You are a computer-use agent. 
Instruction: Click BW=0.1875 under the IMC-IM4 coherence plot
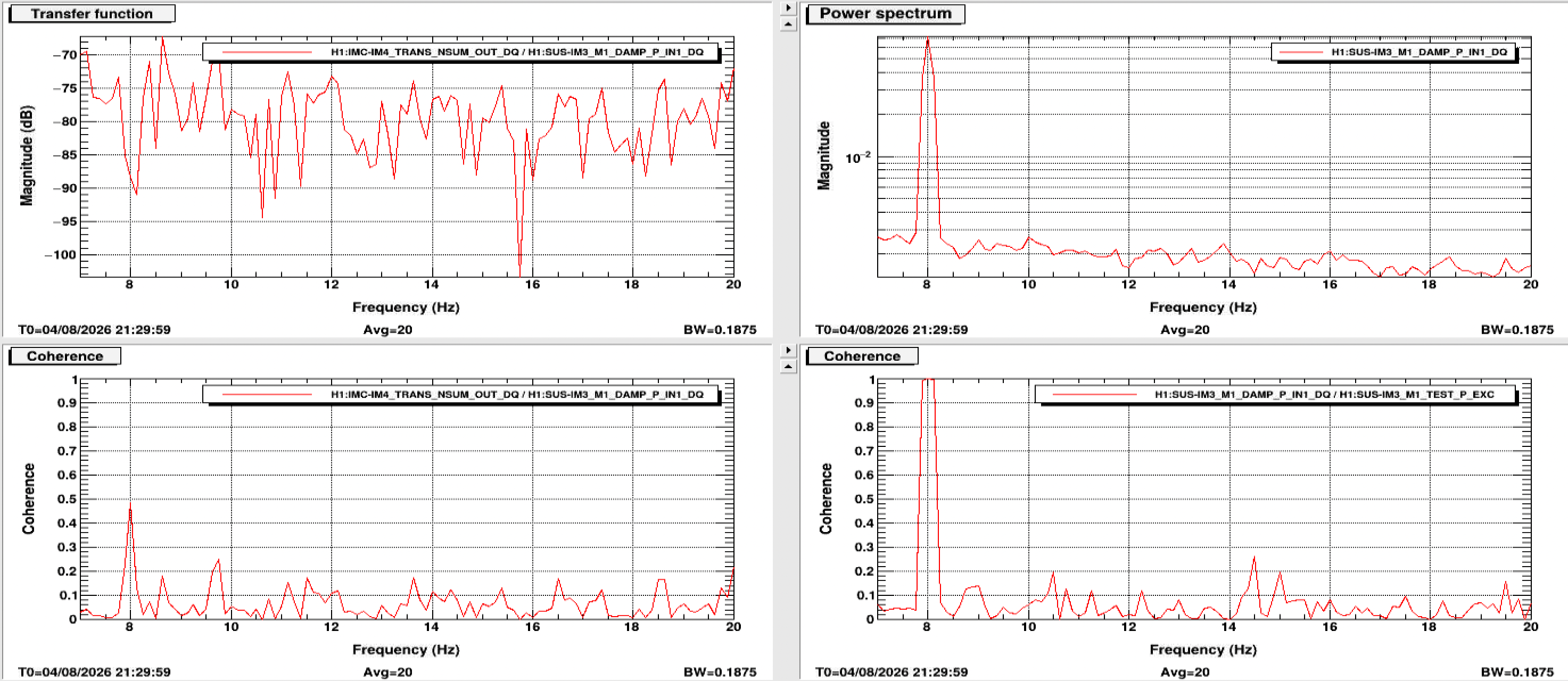tap(720, 672)
